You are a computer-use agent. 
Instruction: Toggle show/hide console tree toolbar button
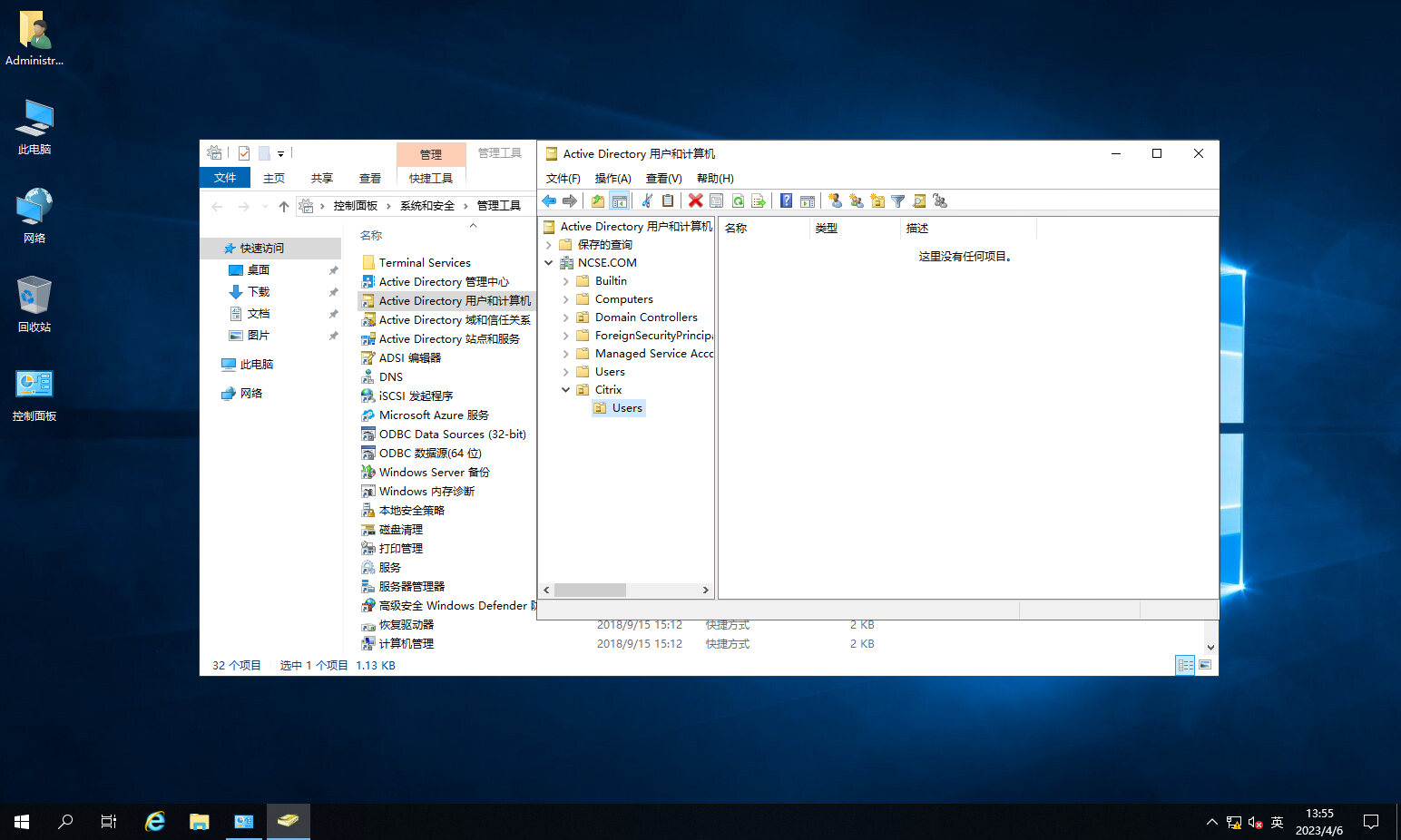619,200
